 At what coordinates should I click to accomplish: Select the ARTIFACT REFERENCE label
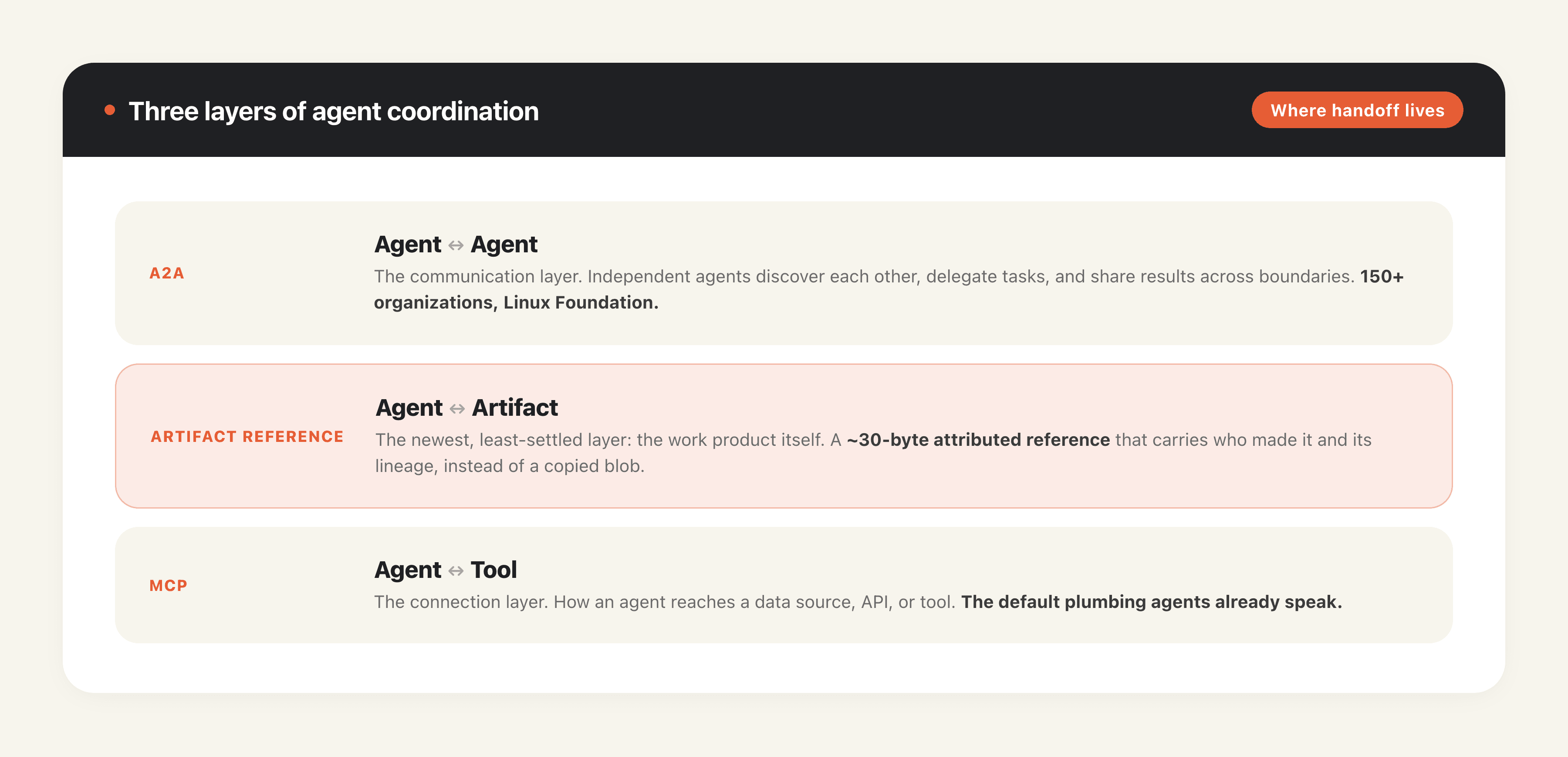(x=247, y=437)
